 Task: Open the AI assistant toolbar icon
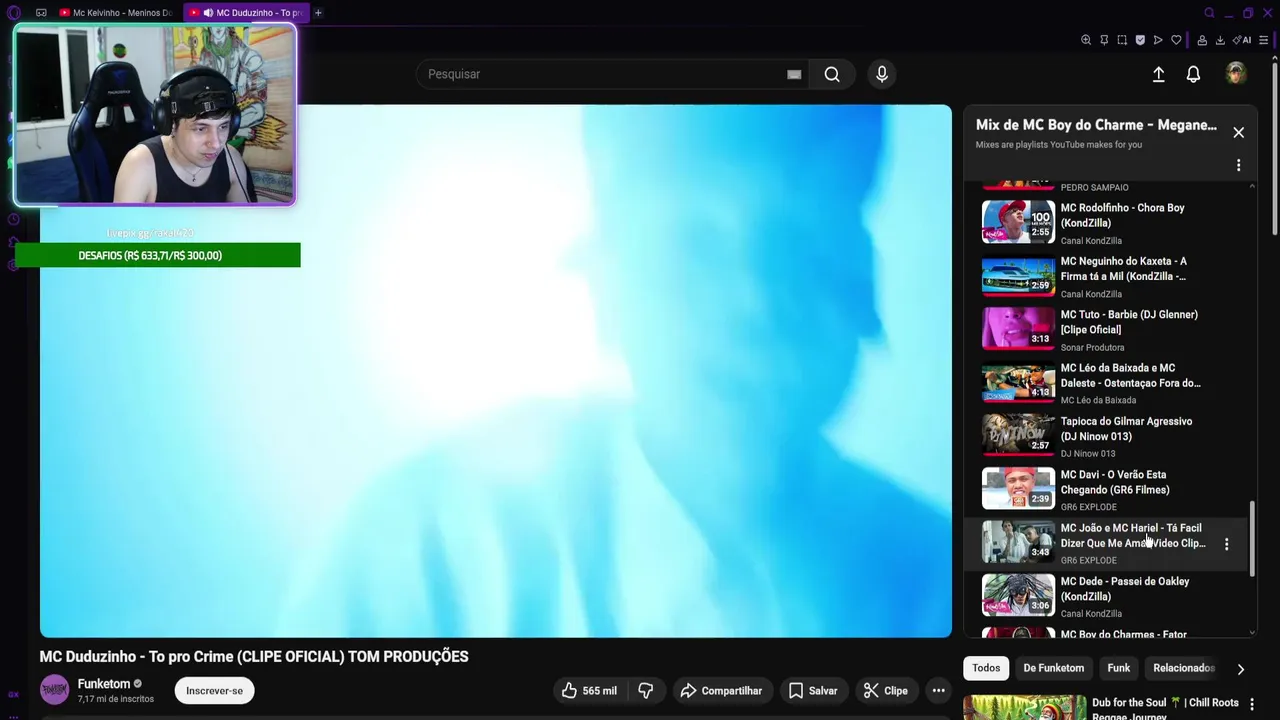pyautogui.click(x=1242, y=40)
